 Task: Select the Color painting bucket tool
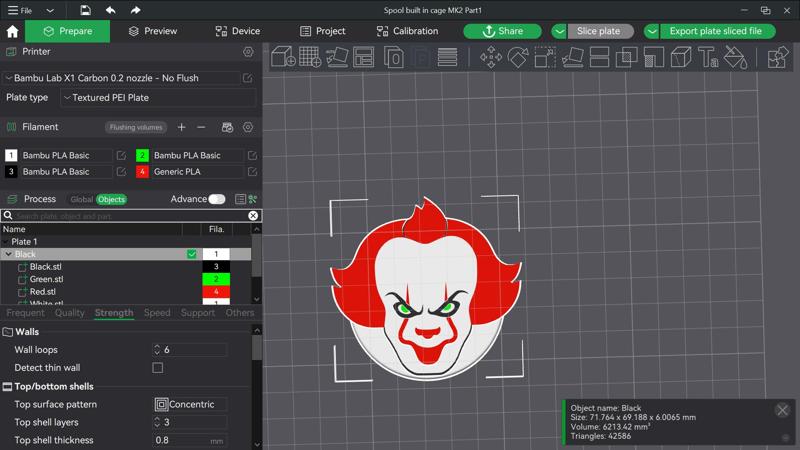[x=735, y=58]
